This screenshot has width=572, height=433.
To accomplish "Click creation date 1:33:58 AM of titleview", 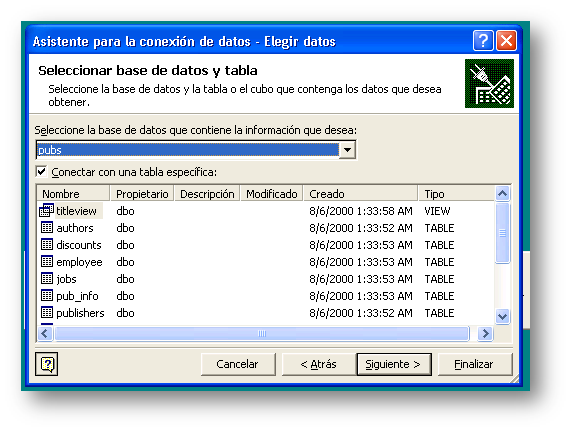I will 361,211.
